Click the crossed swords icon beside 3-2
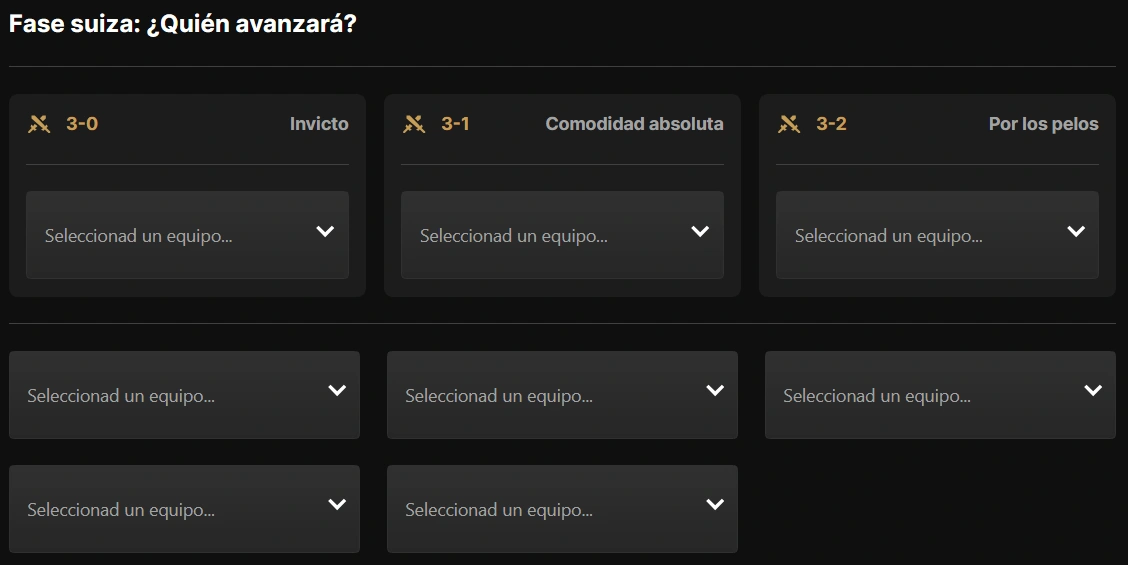Image resolution: width=1128 pixels, height=565 pixels. coord(789,124)
